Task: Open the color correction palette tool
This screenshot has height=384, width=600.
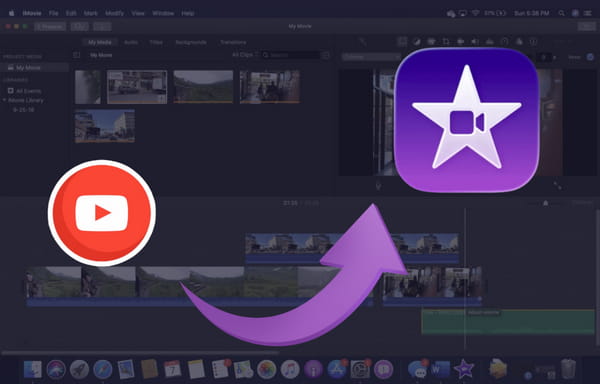Action: (x=431, y=42)
